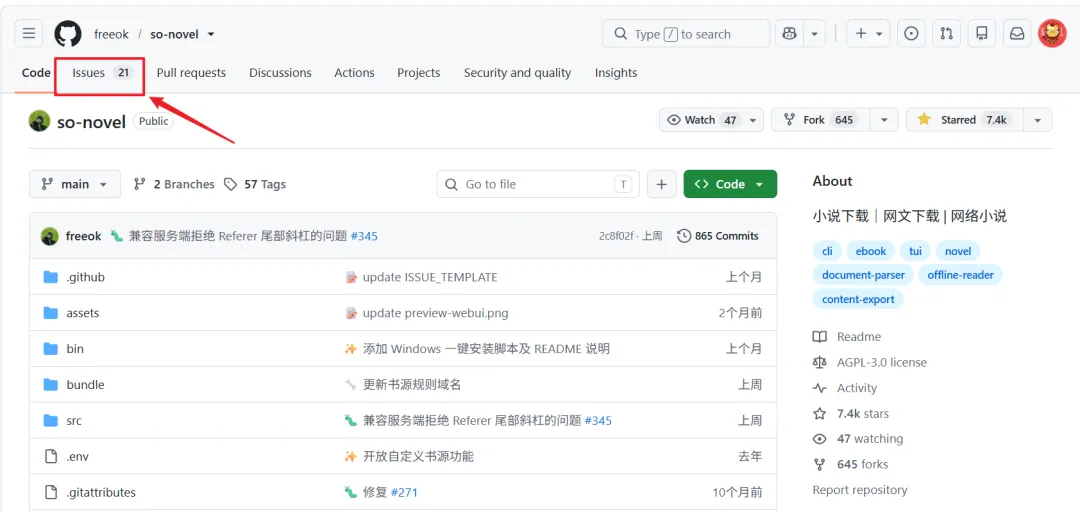Click the content-export topic tag
The width and height of the screenshot is (1080, 512).
(858, 299)
